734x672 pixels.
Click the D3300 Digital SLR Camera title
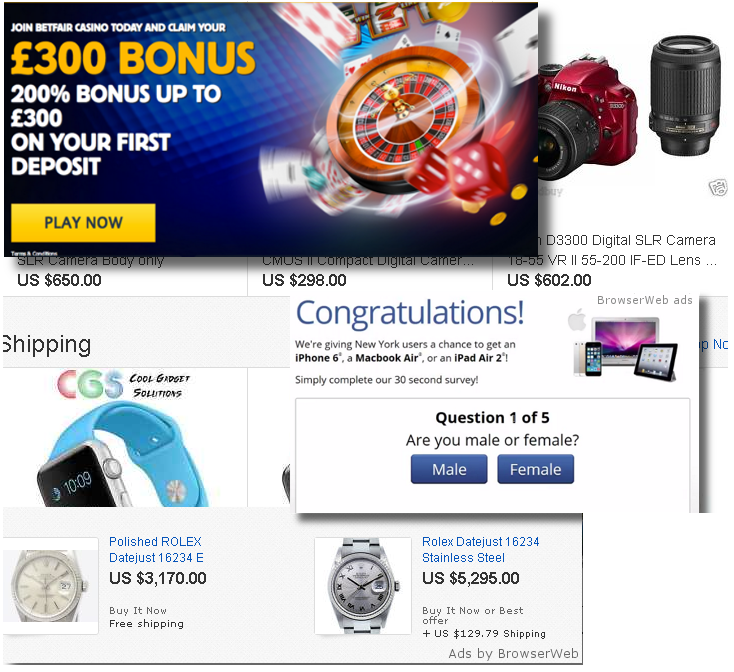(630, 240)
